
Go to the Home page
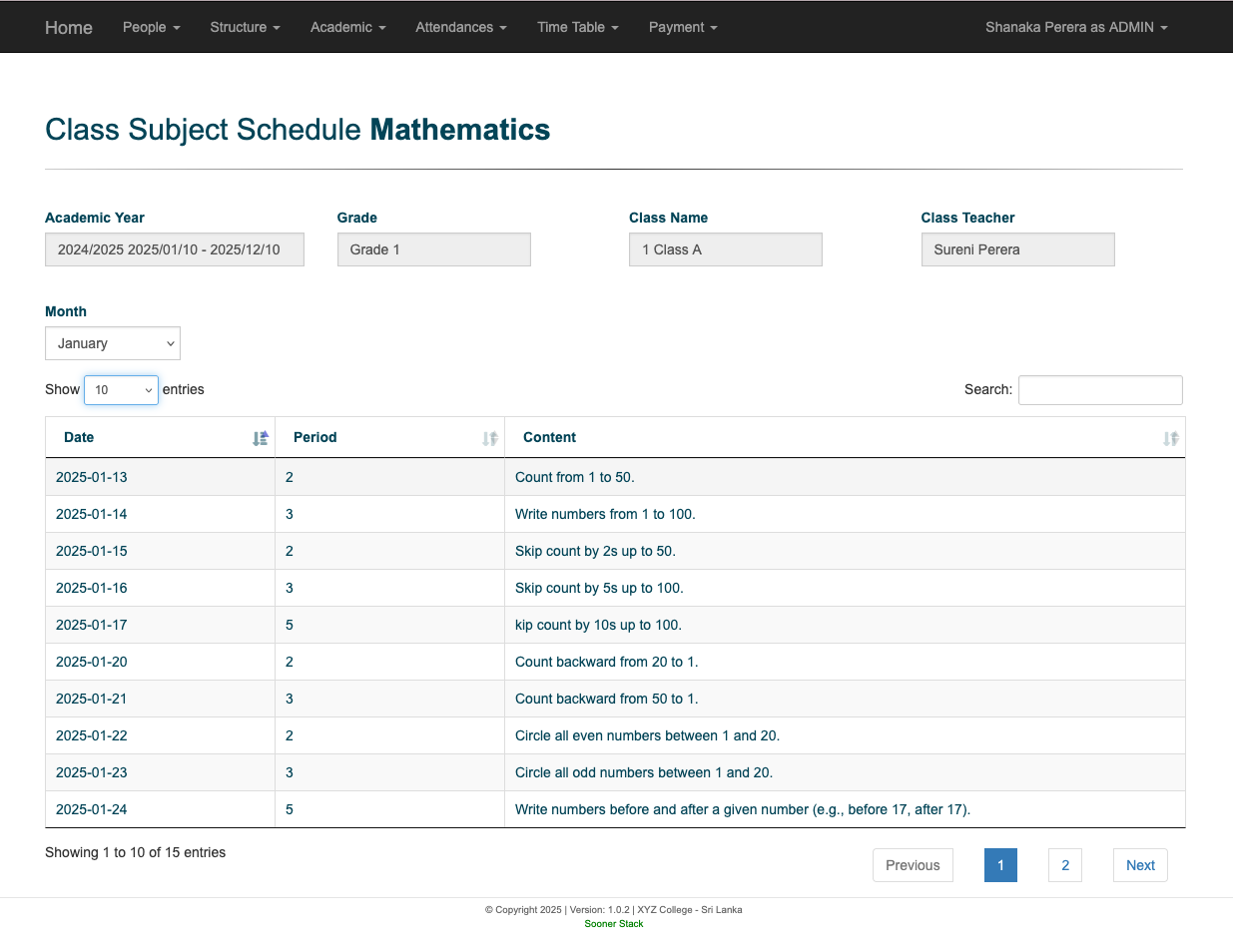[x=69, y=27]
